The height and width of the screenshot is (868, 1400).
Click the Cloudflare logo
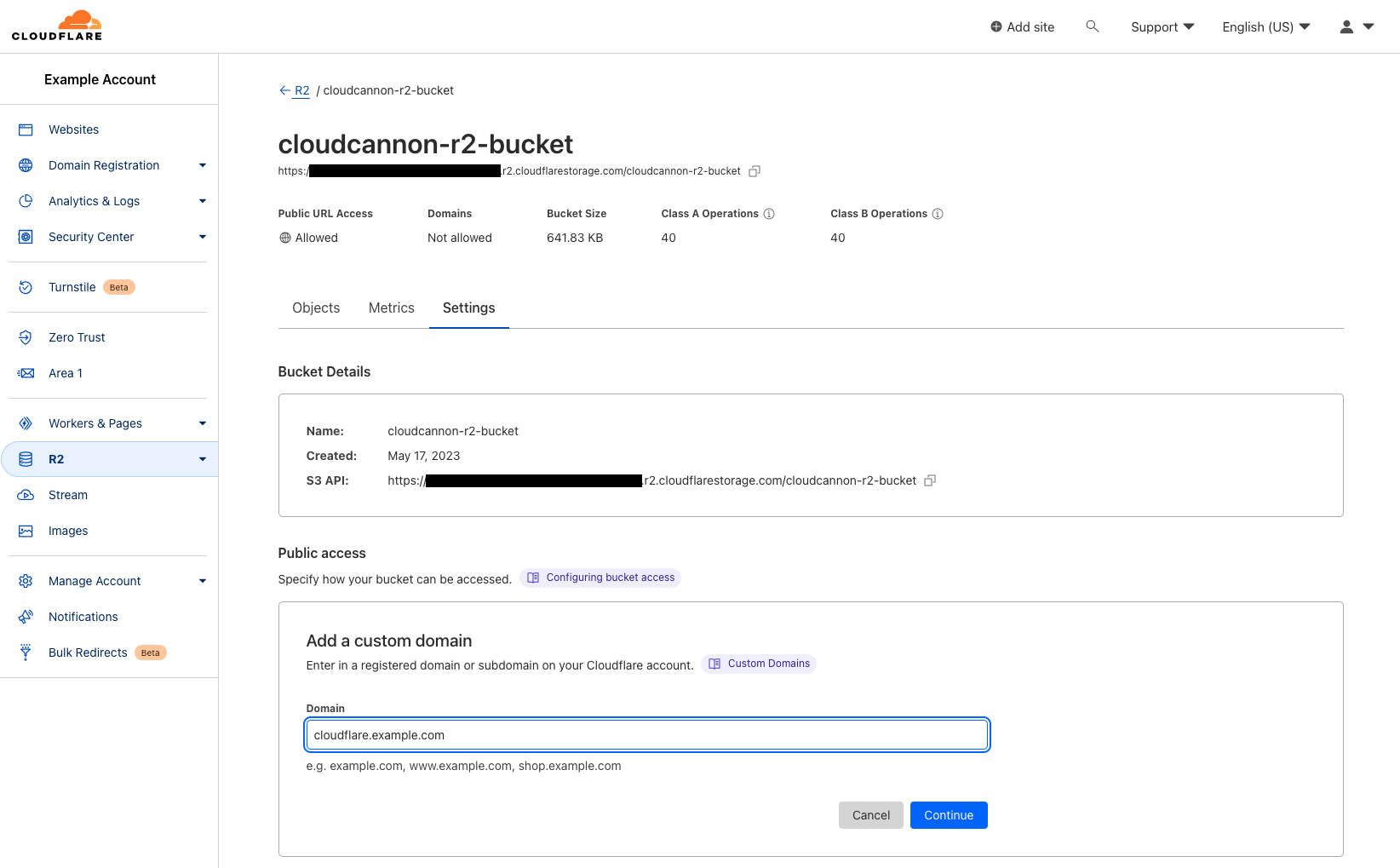56,25
